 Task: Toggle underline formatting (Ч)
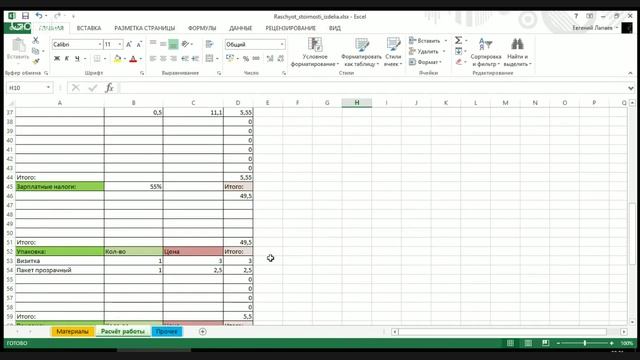(x=77, y=59)
